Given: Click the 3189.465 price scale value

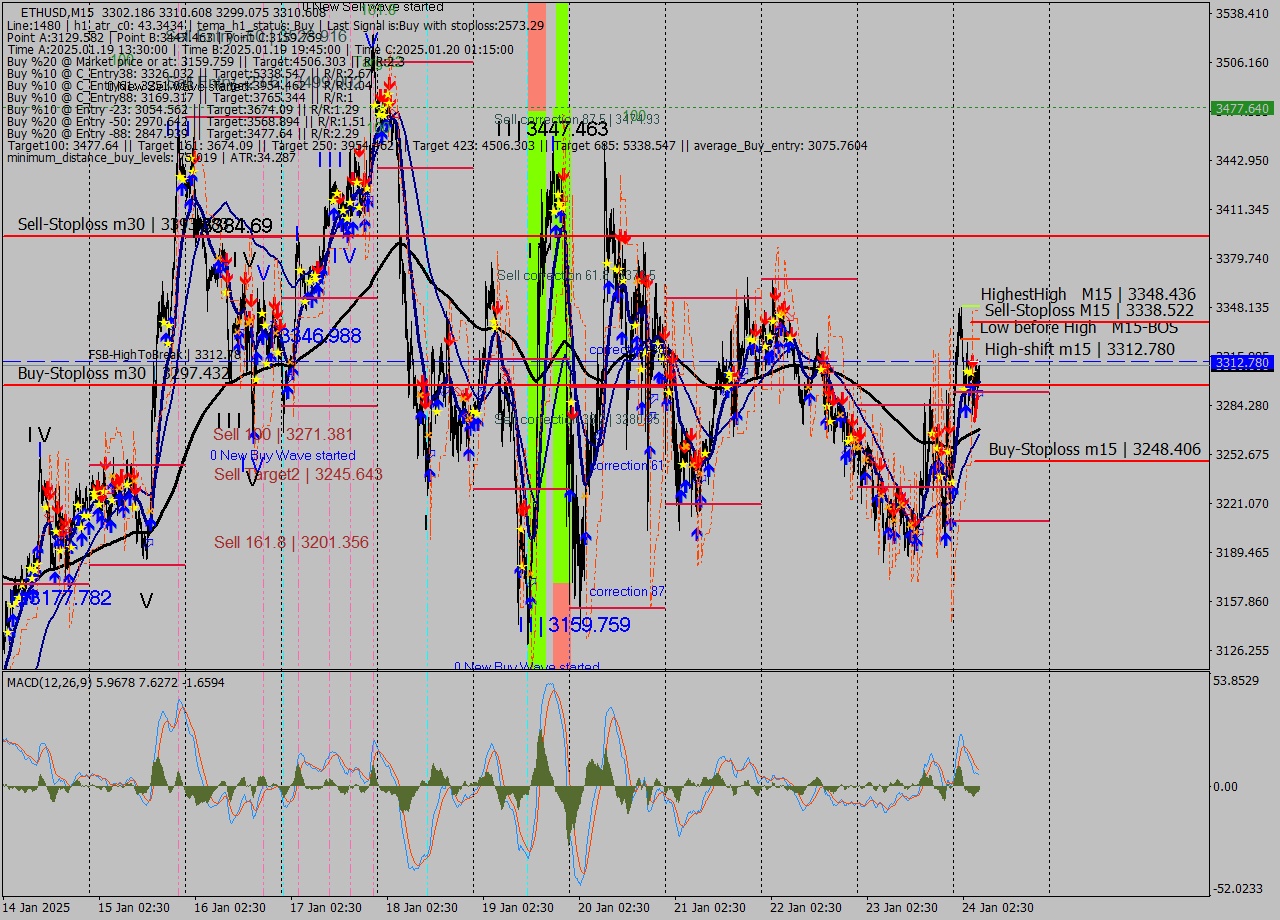Looking at the screenshot, I should (1241, 552).
